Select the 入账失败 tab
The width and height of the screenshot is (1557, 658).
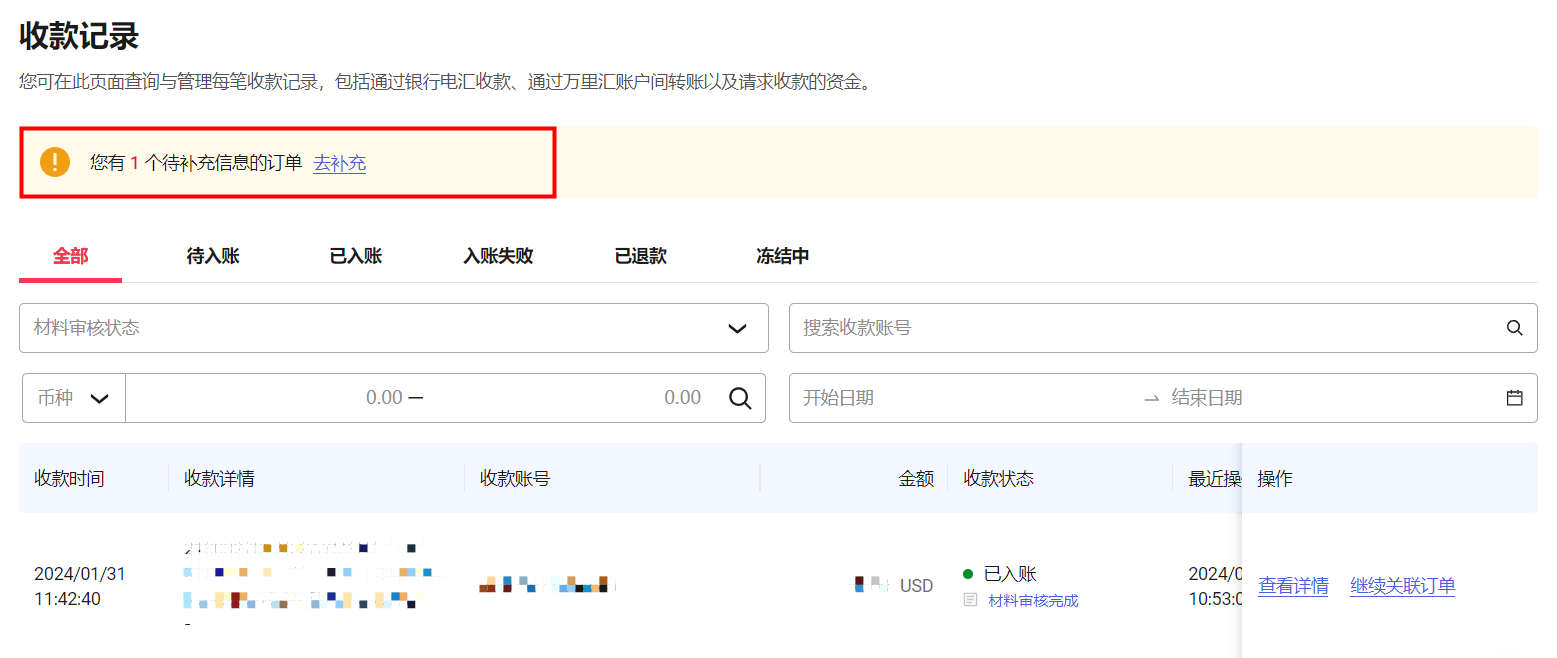coord(498,256)
